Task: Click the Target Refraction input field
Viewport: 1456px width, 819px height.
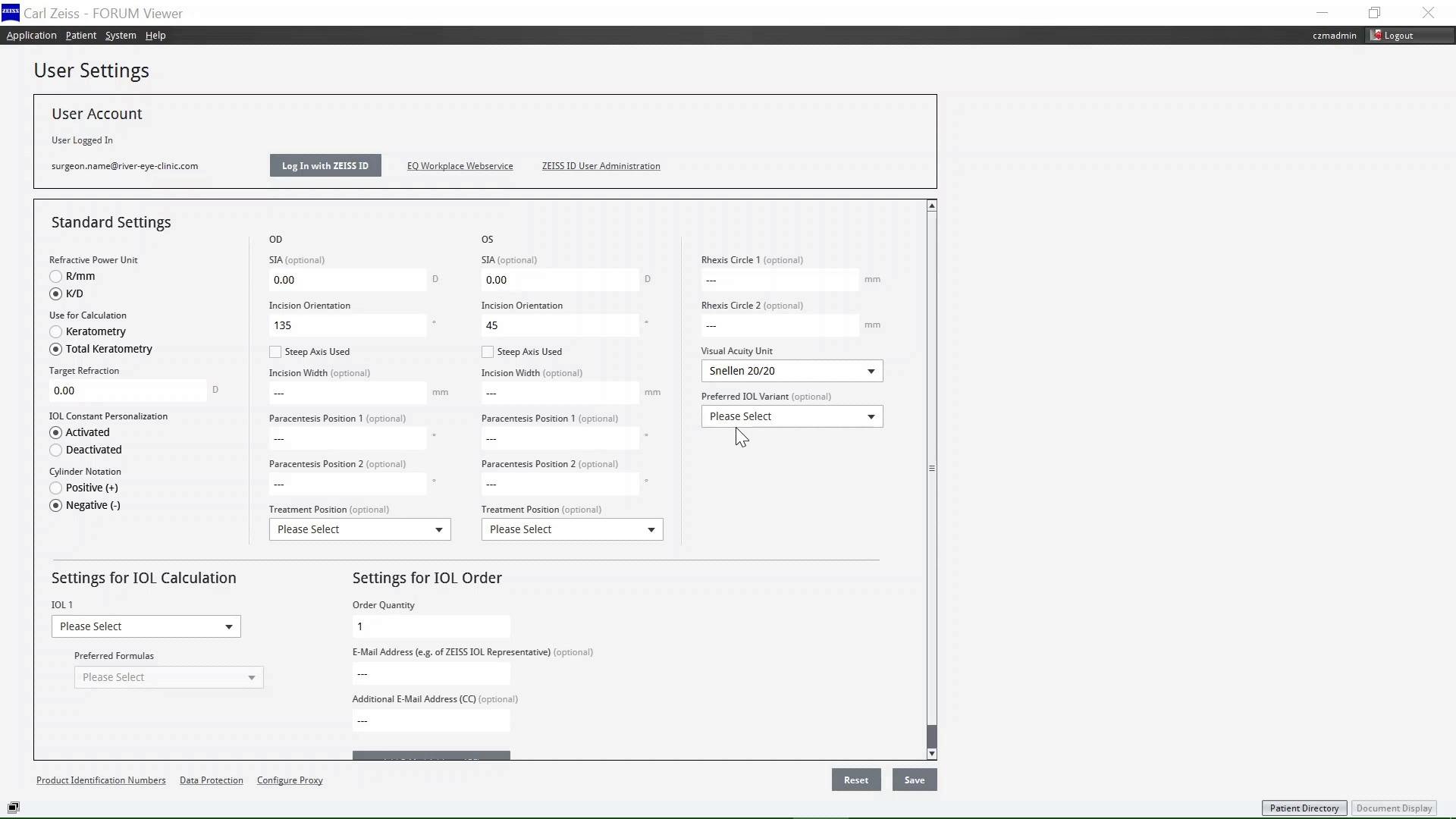Action: click(127, 391)
